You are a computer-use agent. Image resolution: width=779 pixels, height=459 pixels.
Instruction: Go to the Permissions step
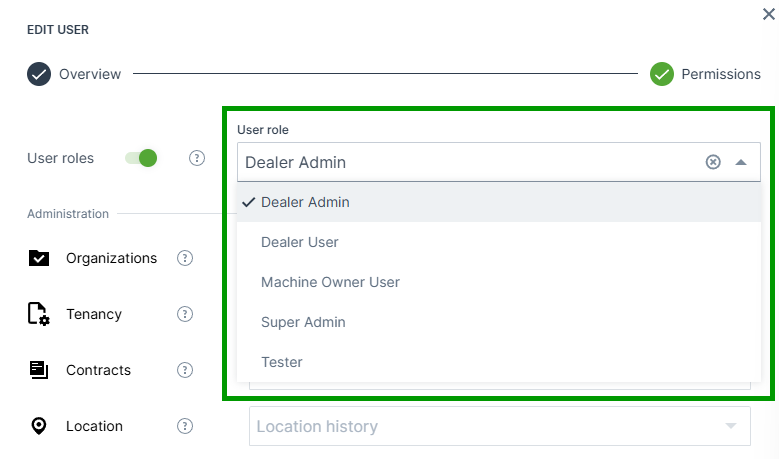click(x=705, y=74)
